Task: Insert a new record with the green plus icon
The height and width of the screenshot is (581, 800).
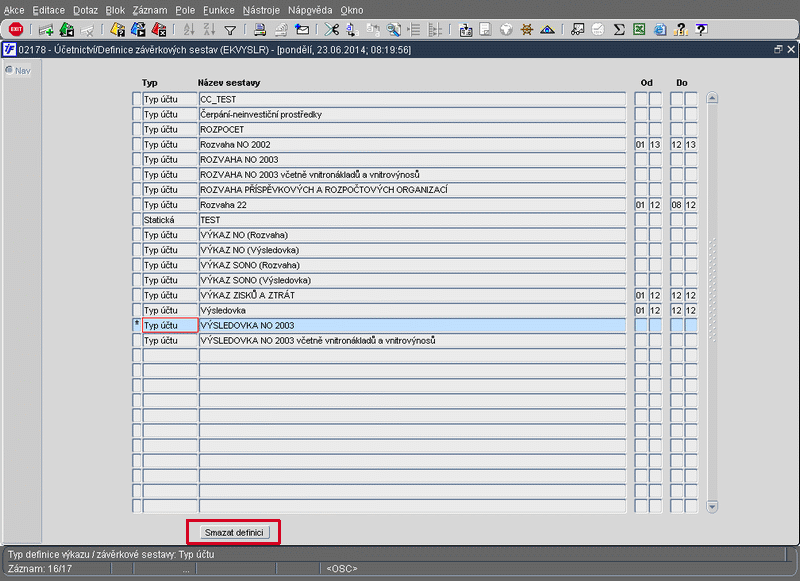Action: tap(46, 30)
